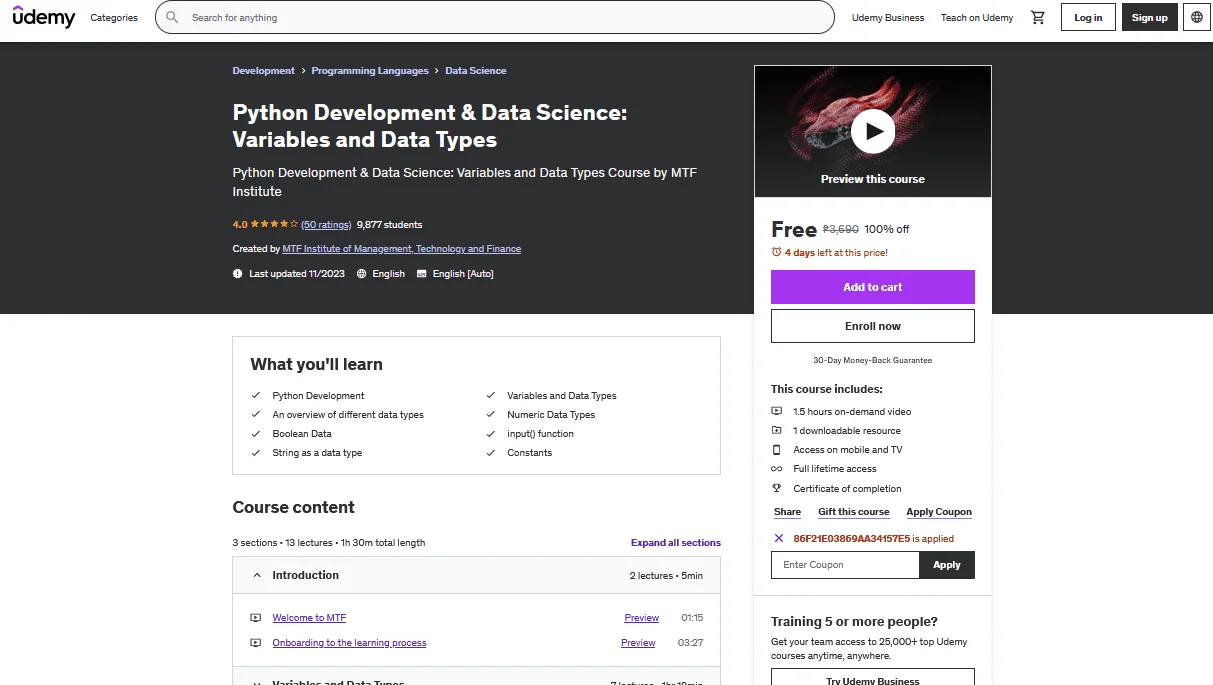Click the lifetime access infinity icon
Screen dimensions: 1213x685
point(777,469)
